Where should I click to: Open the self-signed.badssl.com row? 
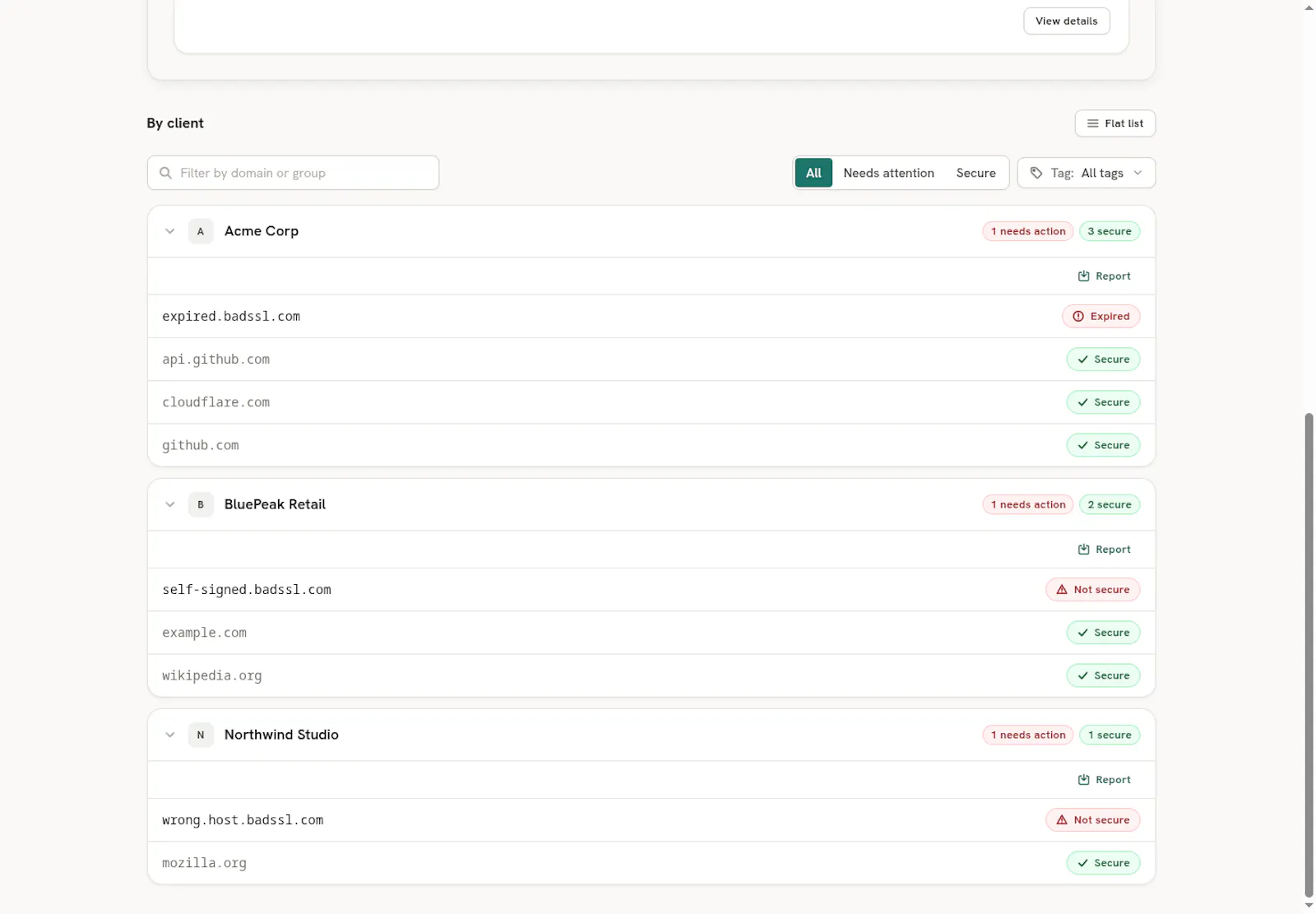point(651,590)
